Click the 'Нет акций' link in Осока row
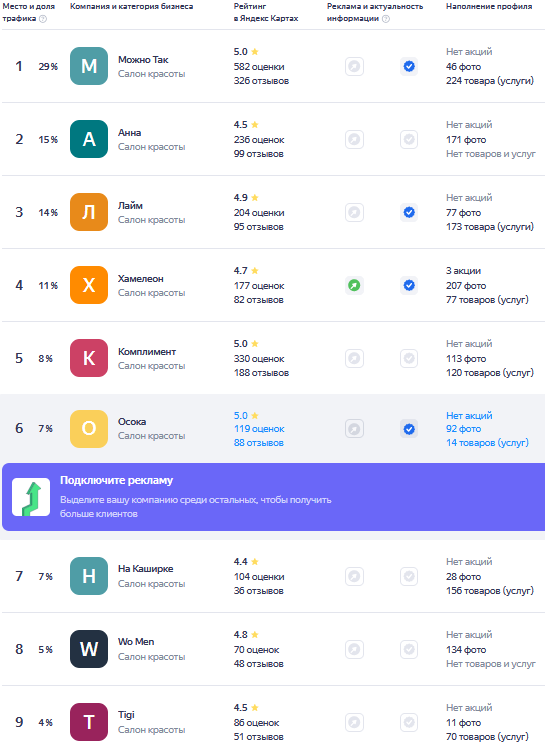The width and height of the screenshot is (545, 753). (469, 415)
